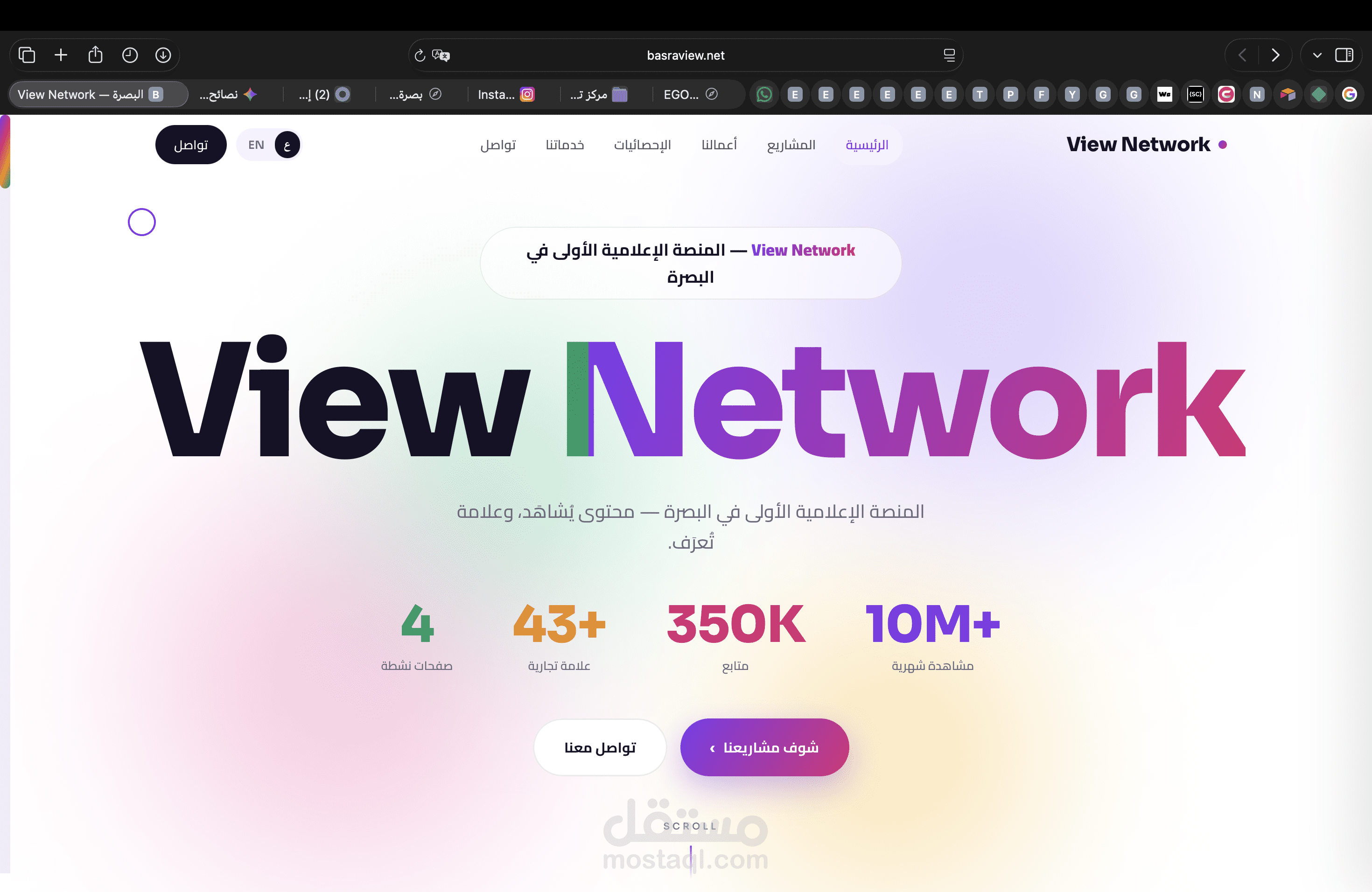Switch to the بصرة tab
This screenshot has width=1372, height=892.
point(415,95)
